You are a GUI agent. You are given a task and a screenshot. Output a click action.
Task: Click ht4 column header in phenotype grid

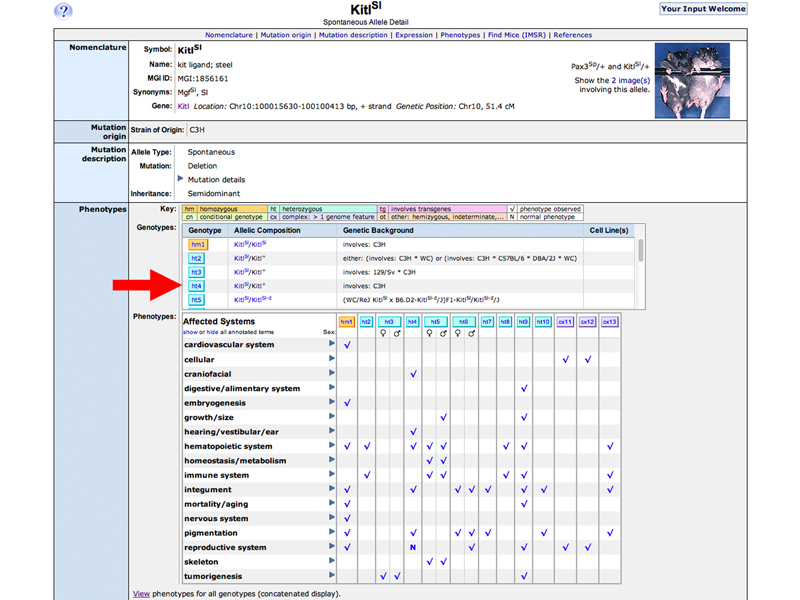click(412, 322)
